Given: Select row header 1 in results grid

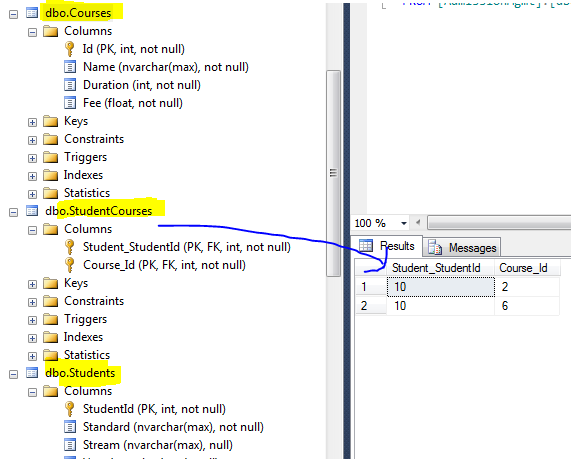Looking at the screenshot, I should [371, 287].
